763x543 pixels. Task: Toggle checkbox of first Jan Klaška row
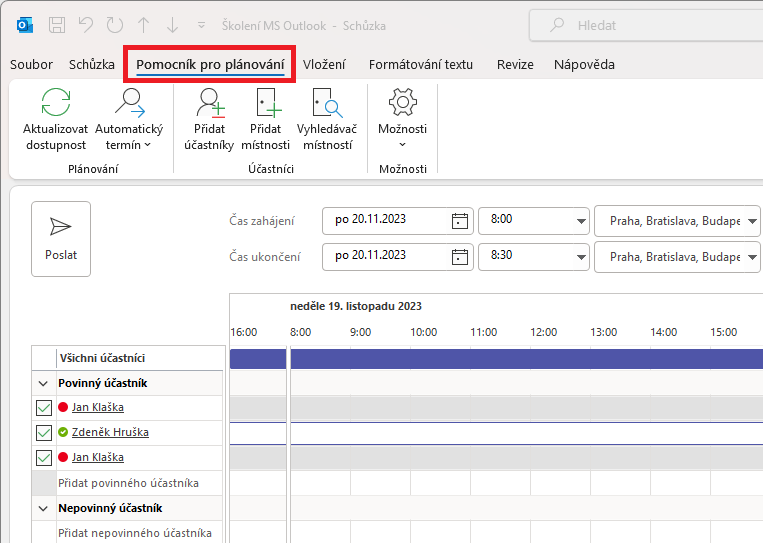(x=44, y=408)
